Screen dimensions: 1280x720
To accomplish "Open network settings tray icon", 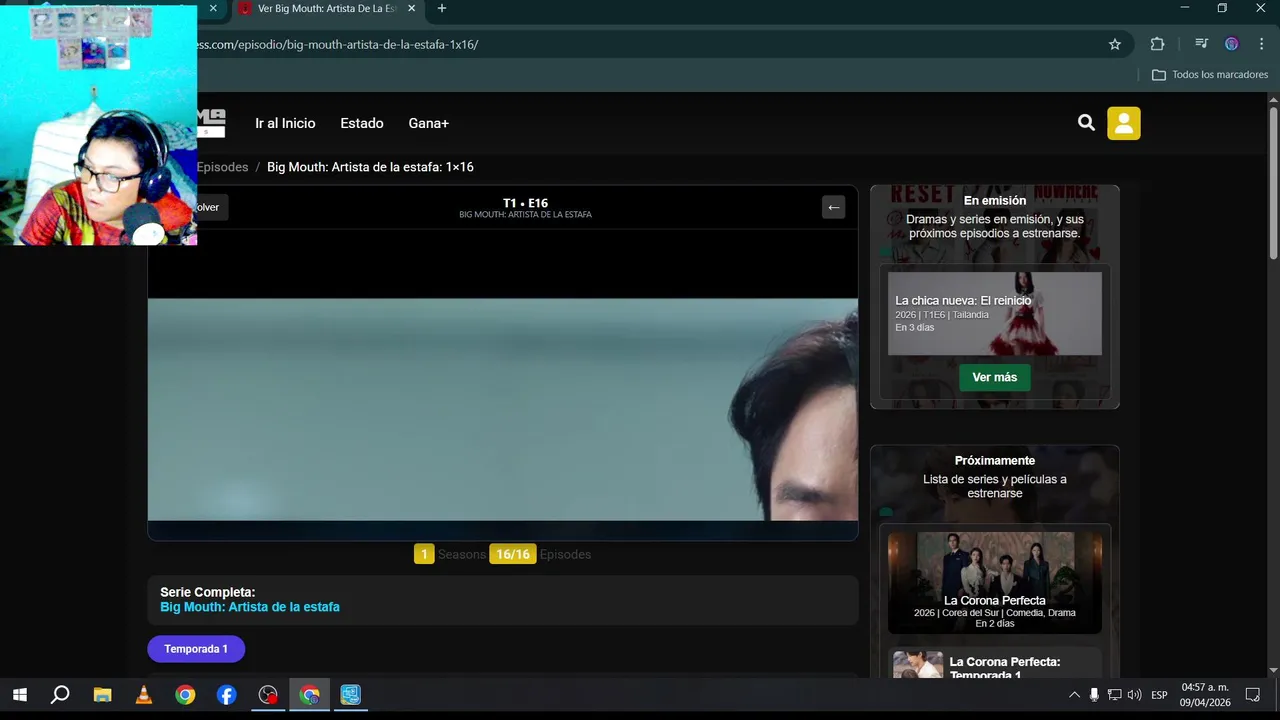I will click(1114, 695).
